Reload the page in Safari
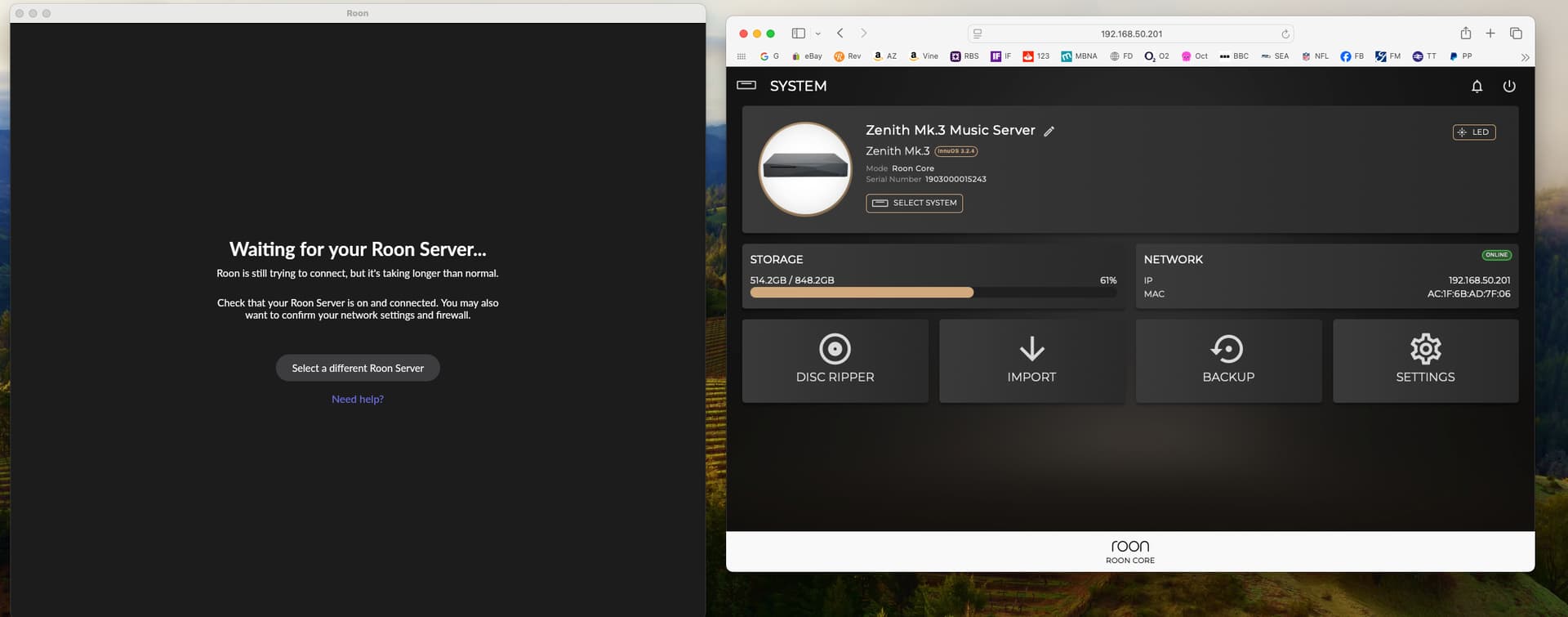The height and width of the screenshot is (617, 1568). (x=1285, y=34)
